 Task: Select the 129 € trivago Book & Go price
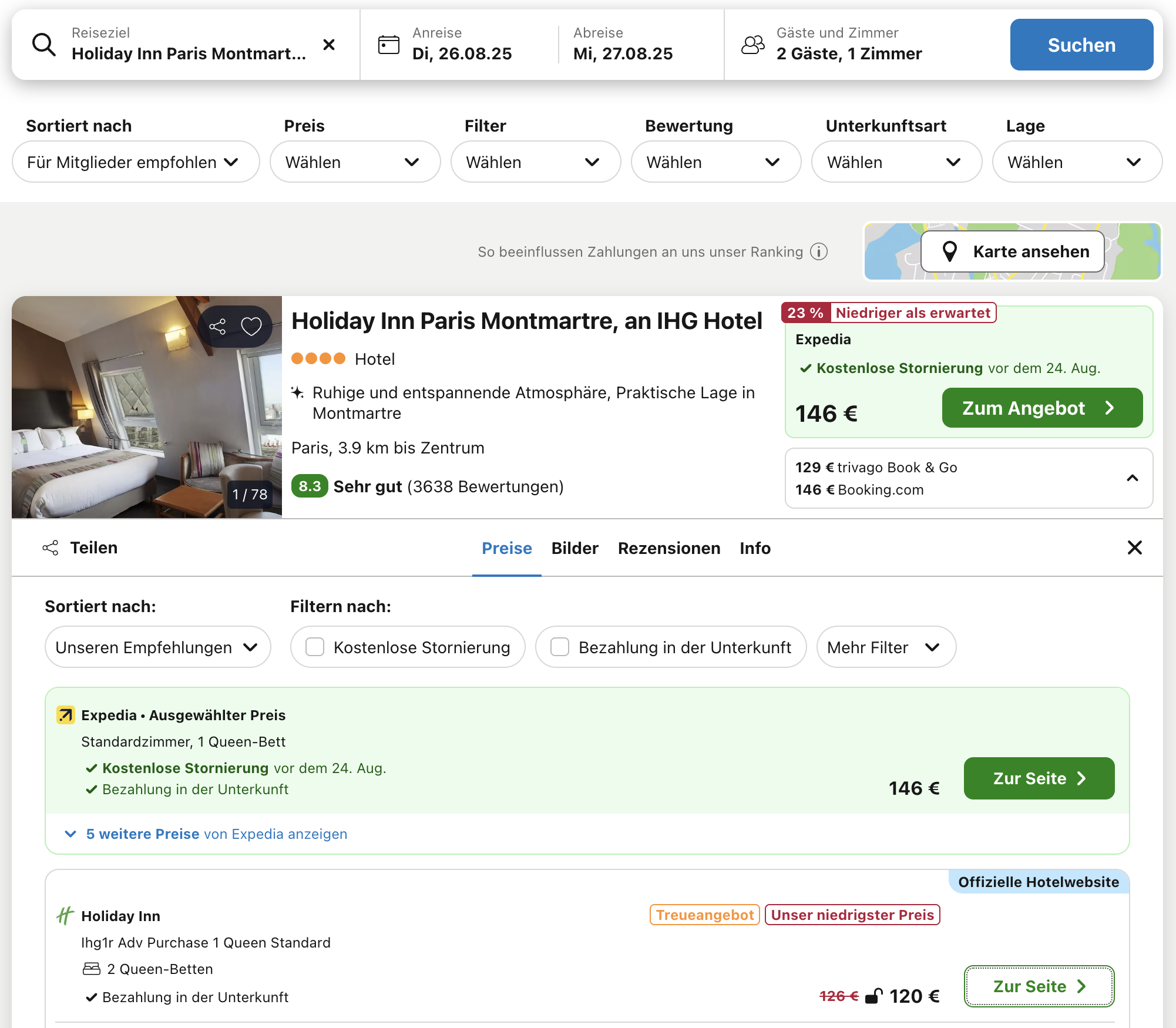click(876, 468)
